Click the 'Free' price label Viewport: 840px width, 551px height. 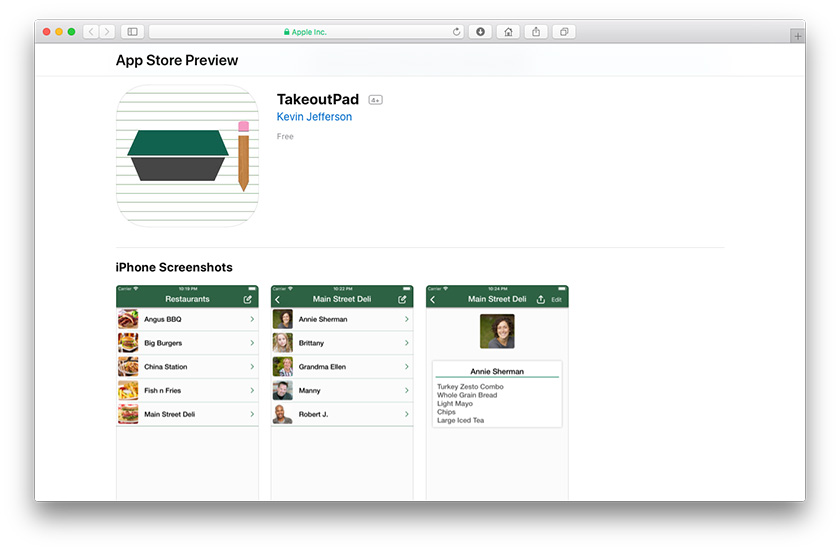[x=285, y=137]
